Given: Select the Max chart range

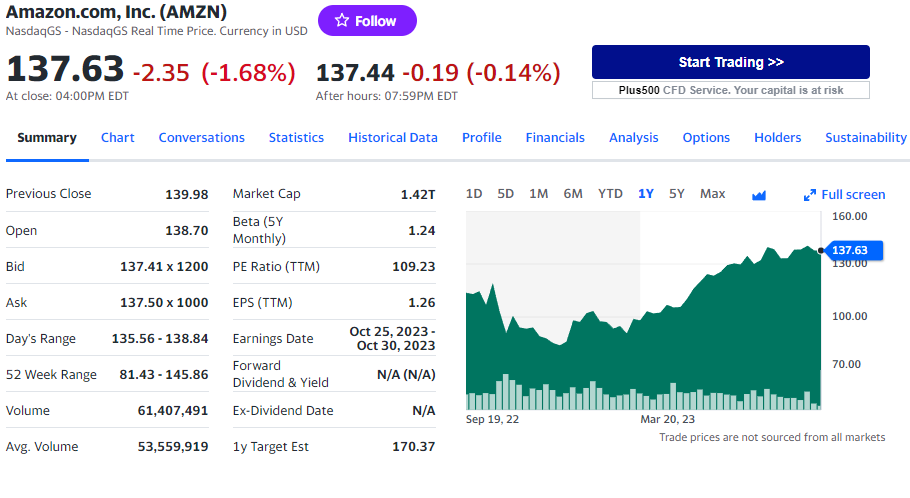Looking at the screenshot, I should (713, 194).
